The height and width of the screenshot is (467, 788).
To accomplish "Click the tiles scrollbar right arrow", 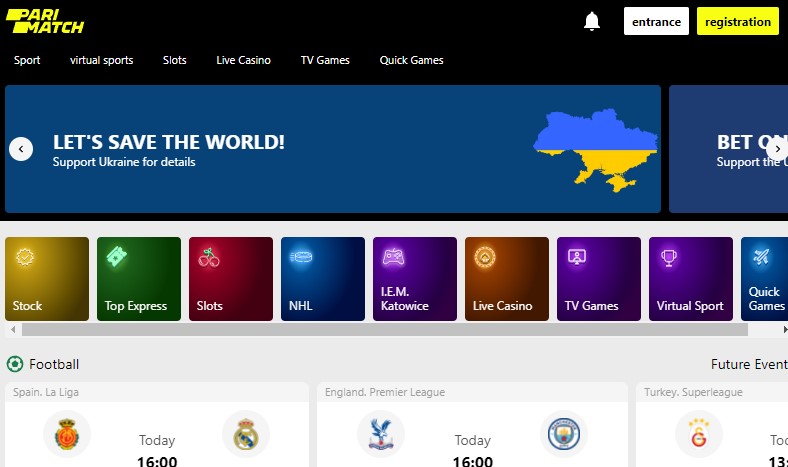I will pos(784,330).
